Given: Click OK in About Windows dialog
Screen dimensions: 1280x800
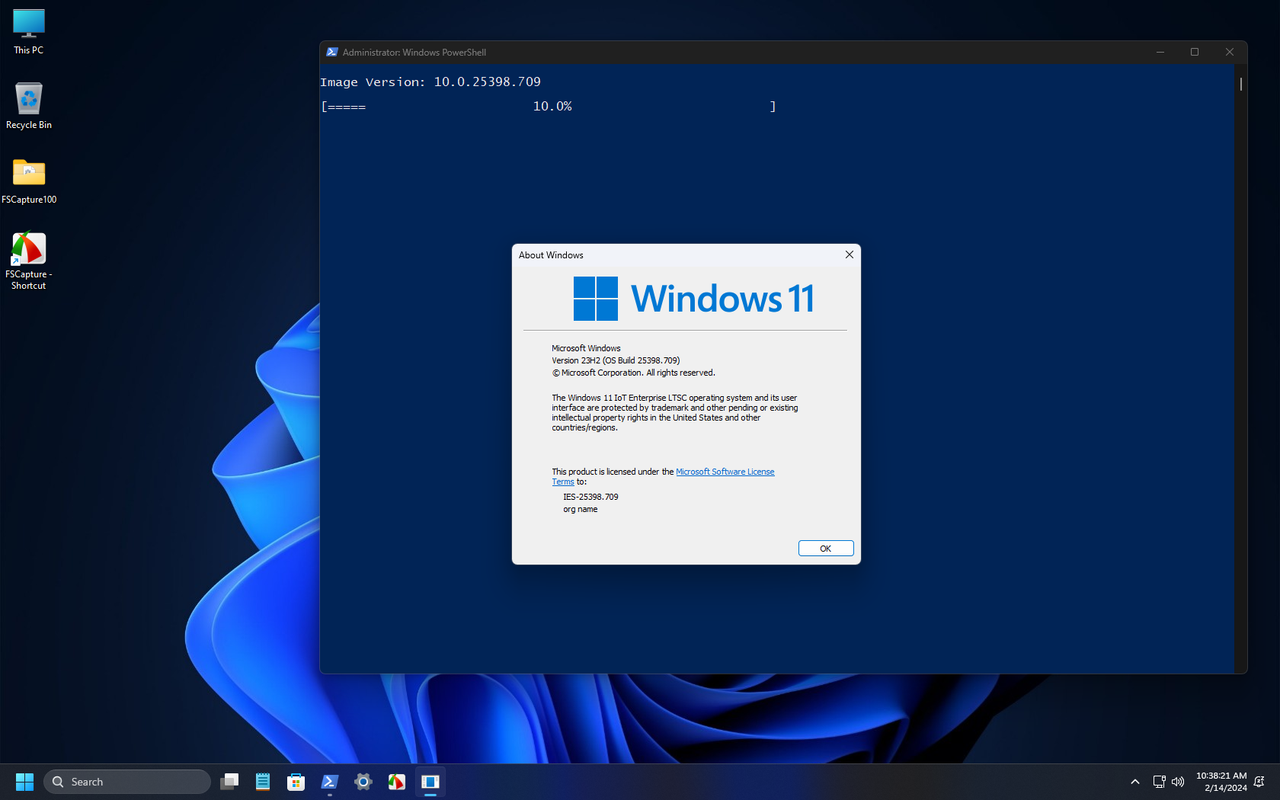Looking at the screenshot, I should point(825,548).
